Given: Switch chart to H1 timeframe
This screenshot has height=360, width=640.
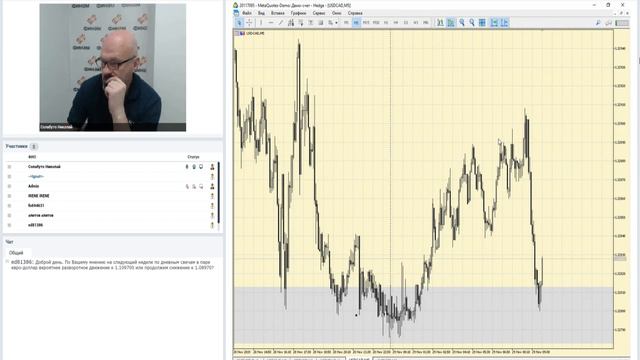Looking at the screenshot, I should pyautogui.click(x=386, y=23).
